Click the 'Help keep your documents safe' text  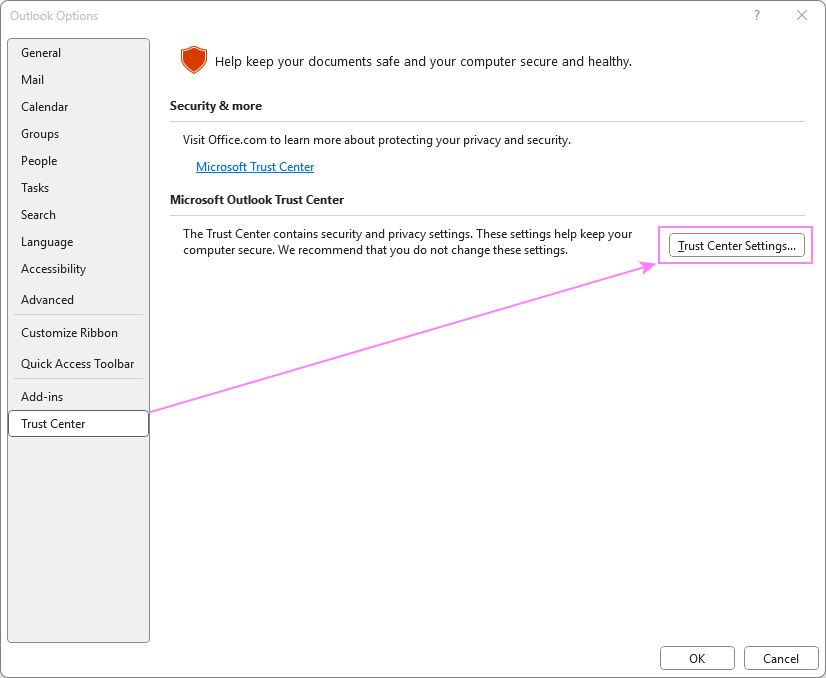tap(424, 62)
